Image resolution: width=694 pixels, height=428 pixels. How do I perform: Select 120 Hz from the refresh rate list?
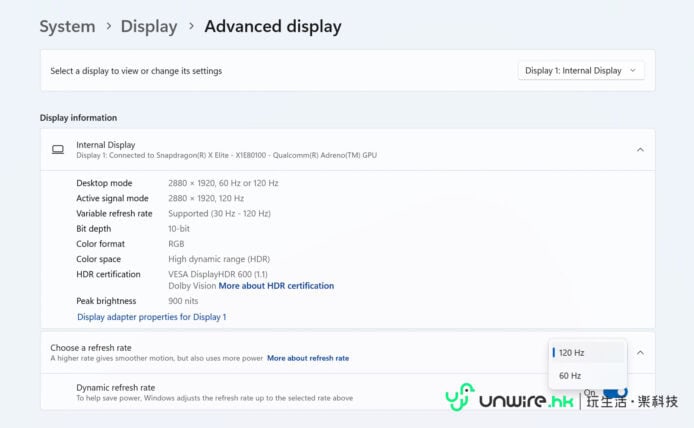pos(572,353)
